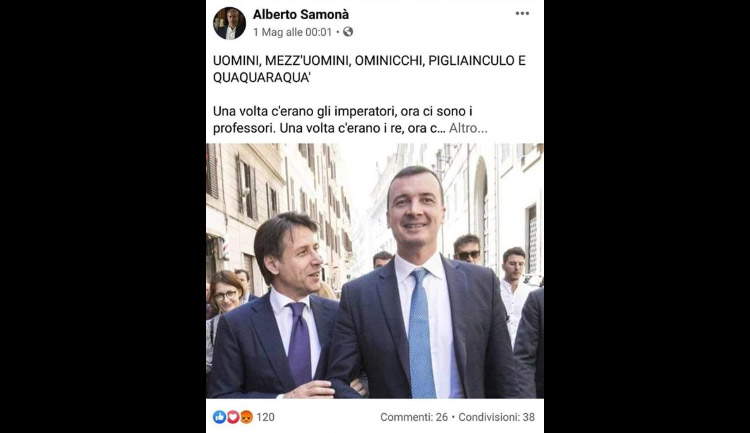Open the list of 120 reactions
750x433 pixels.
coord(265,417)
